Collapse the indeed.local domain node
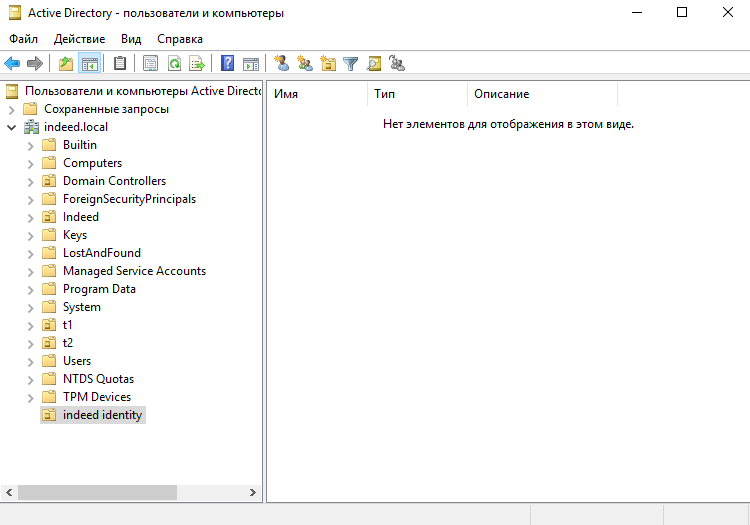The width and height of the screenshot is (750, 525). click(x=12, y=127)
